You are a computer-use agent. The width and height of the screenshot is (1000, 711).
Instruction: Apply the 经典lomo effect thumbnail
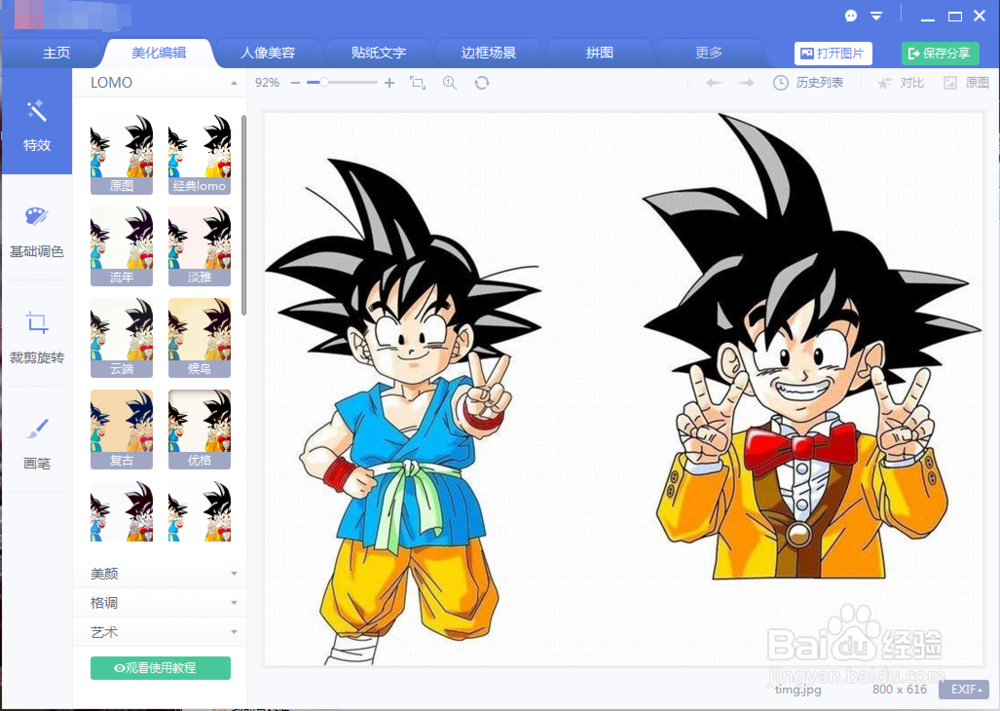click(x=199, y=154)
